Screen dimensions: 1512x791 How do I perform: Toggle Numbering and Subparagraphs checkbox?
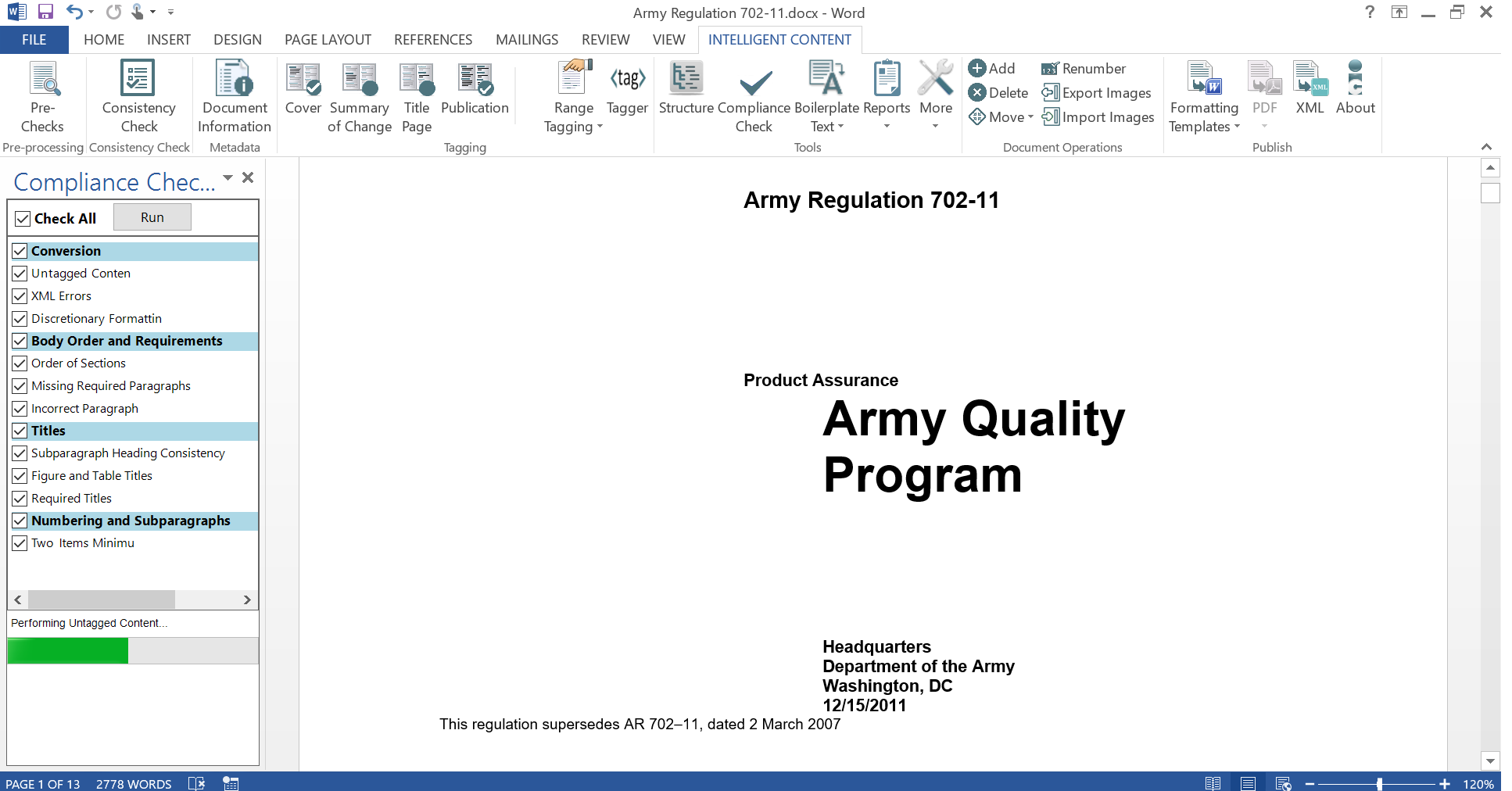[20, 521]
